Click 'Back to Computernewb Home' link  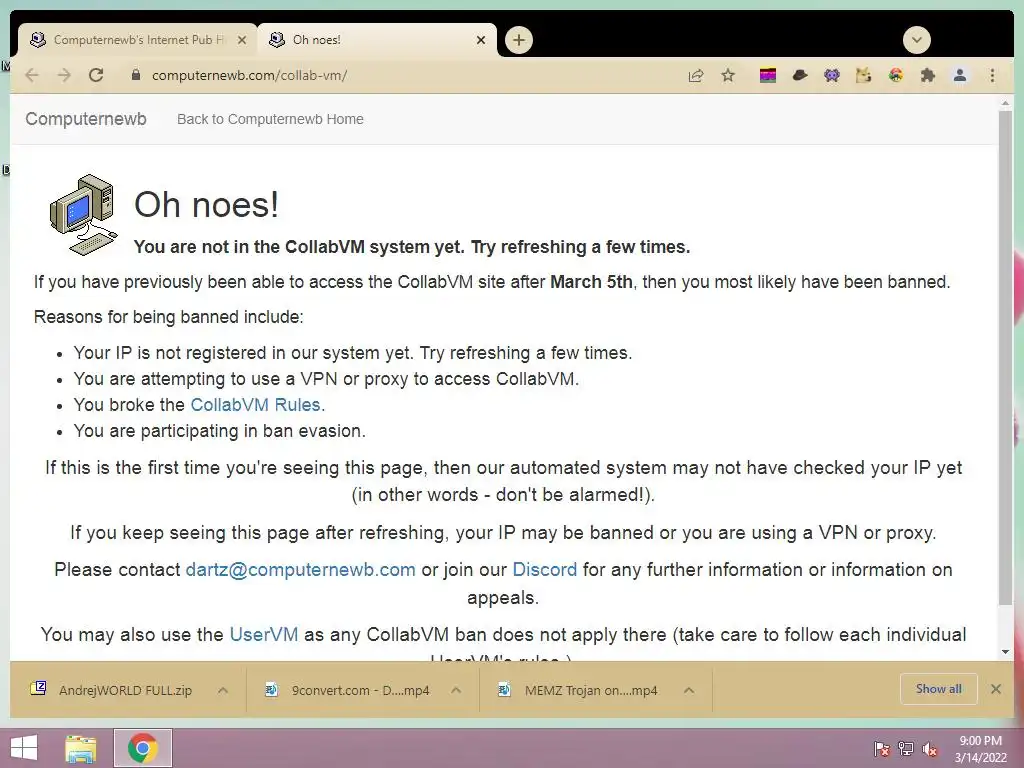[270, 119]
